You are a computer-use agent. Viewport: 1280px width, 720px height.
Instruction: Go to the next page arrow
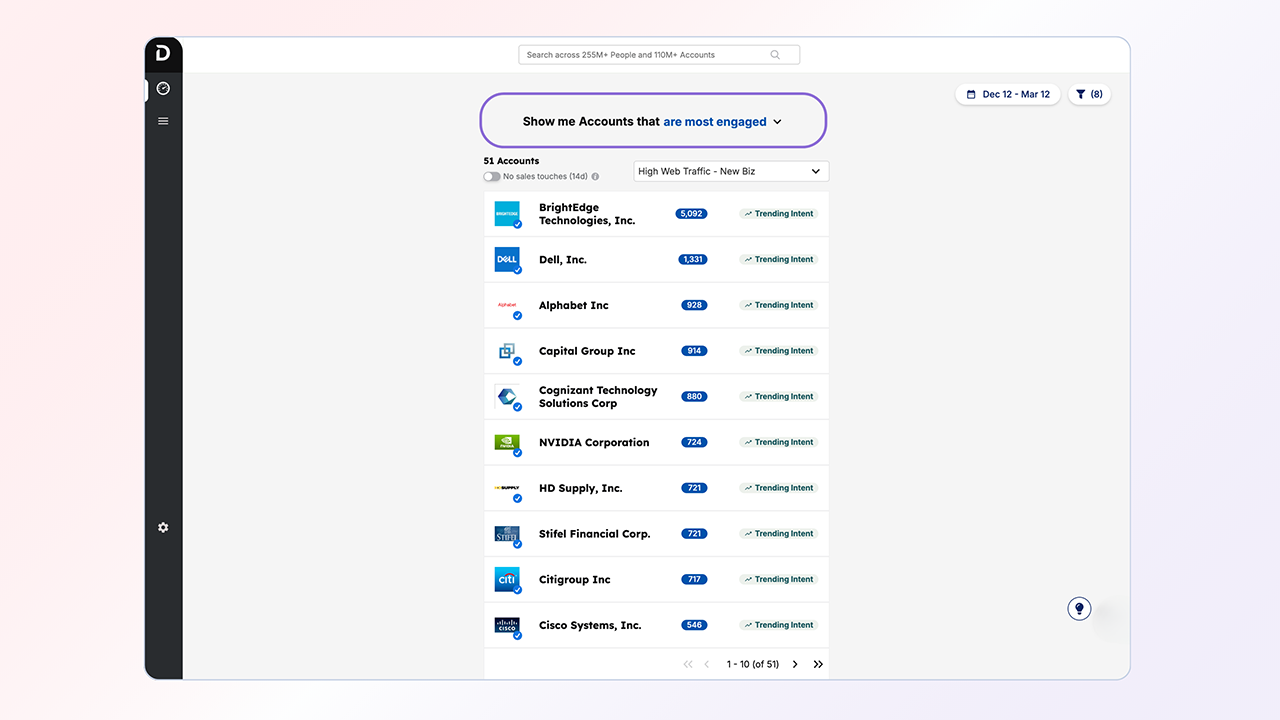(x=795, y=664)
